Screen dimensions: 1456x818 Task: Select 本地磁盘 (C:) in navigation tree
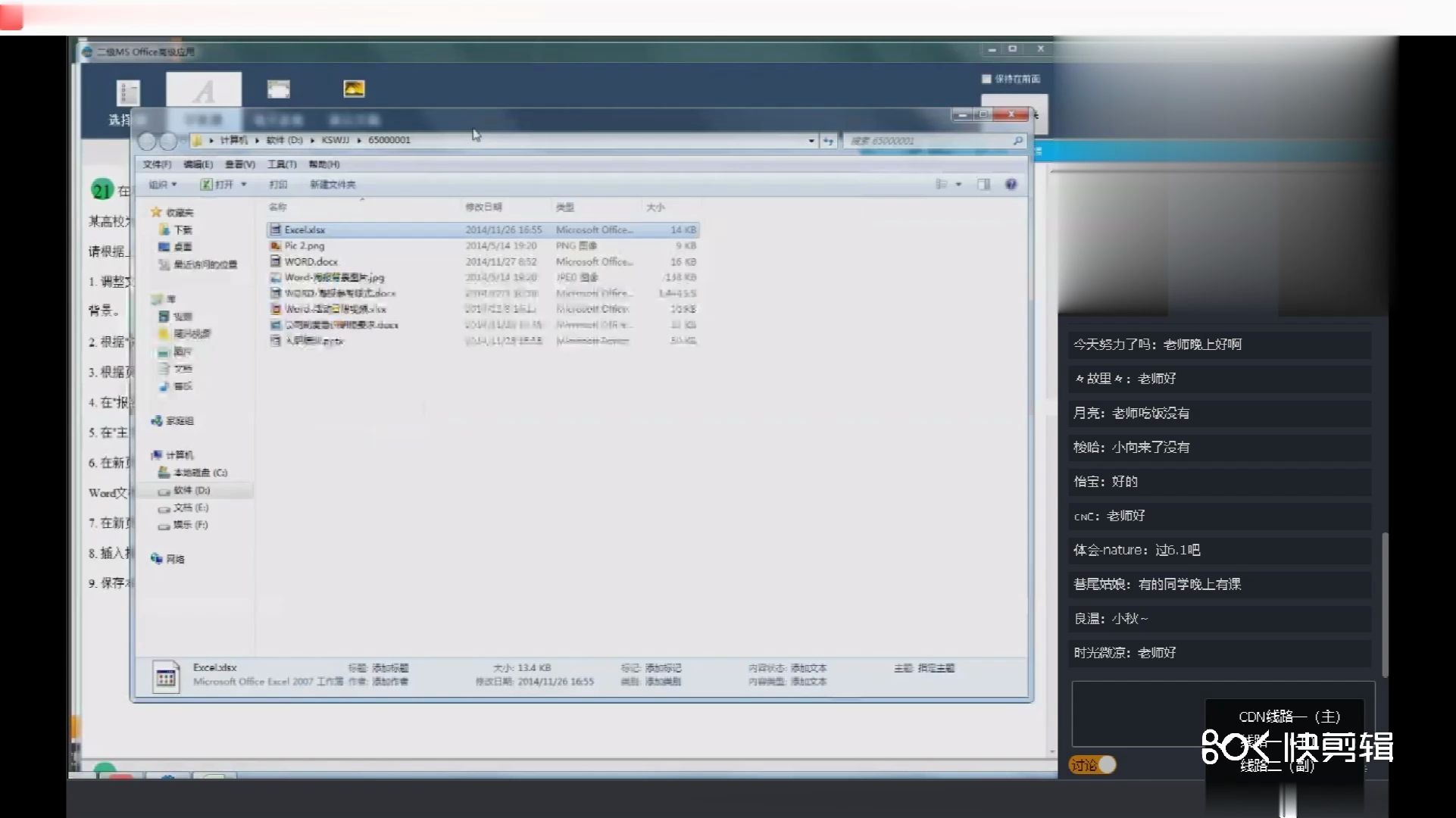click(x=199, y=473)
